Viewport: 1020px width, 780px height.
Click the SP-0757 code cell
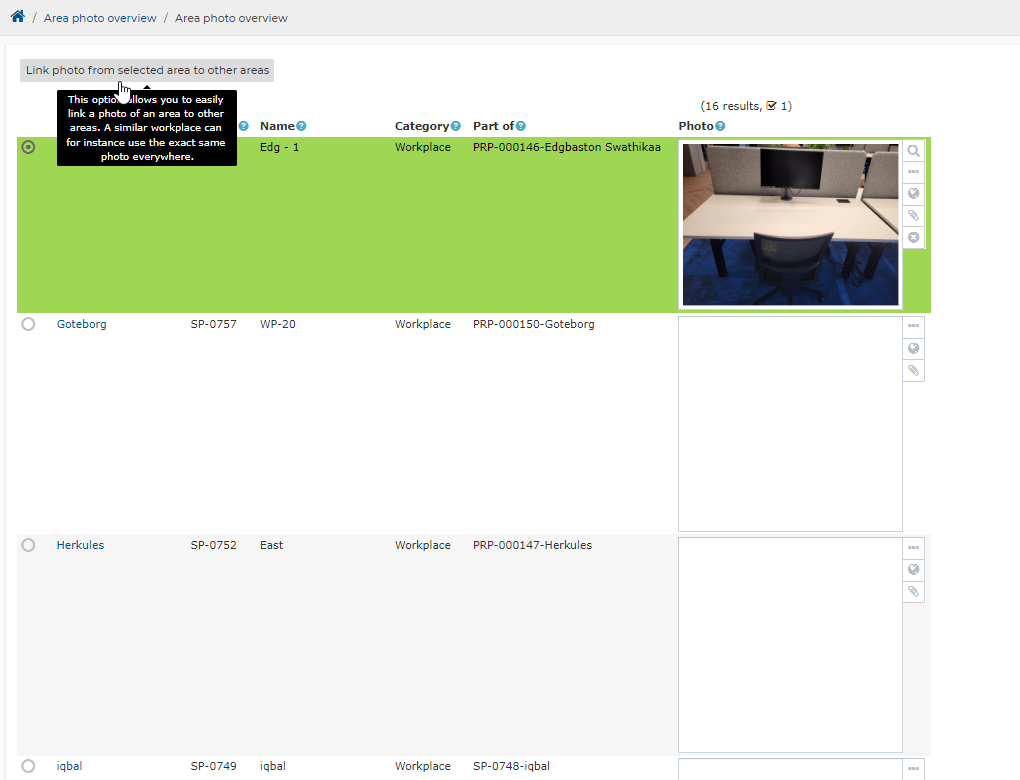pos(213,324)
